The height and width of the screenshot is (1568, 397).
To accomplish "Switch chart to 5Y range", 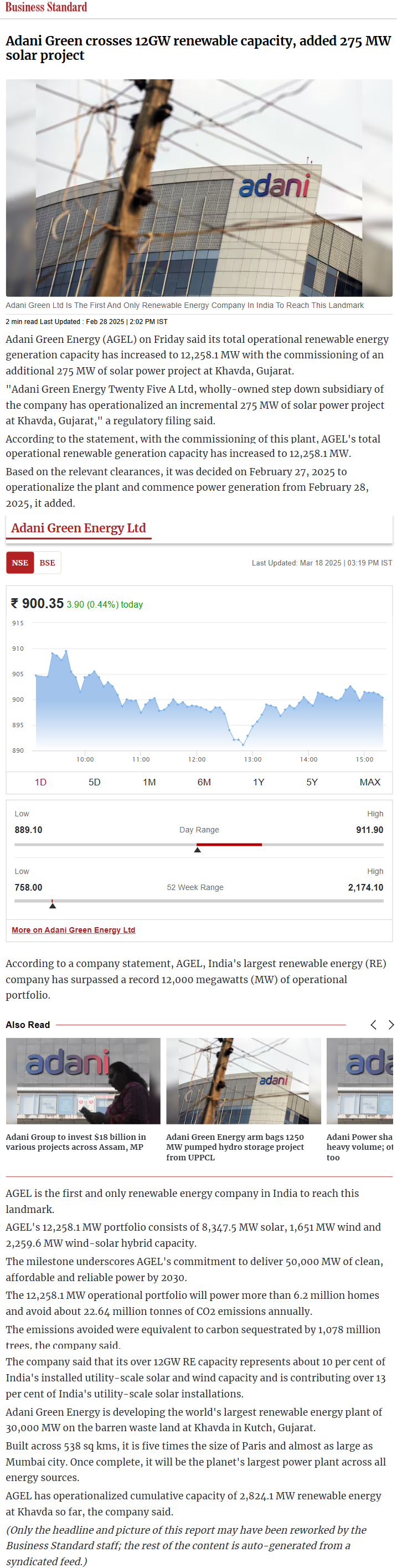I will point(312,782).
